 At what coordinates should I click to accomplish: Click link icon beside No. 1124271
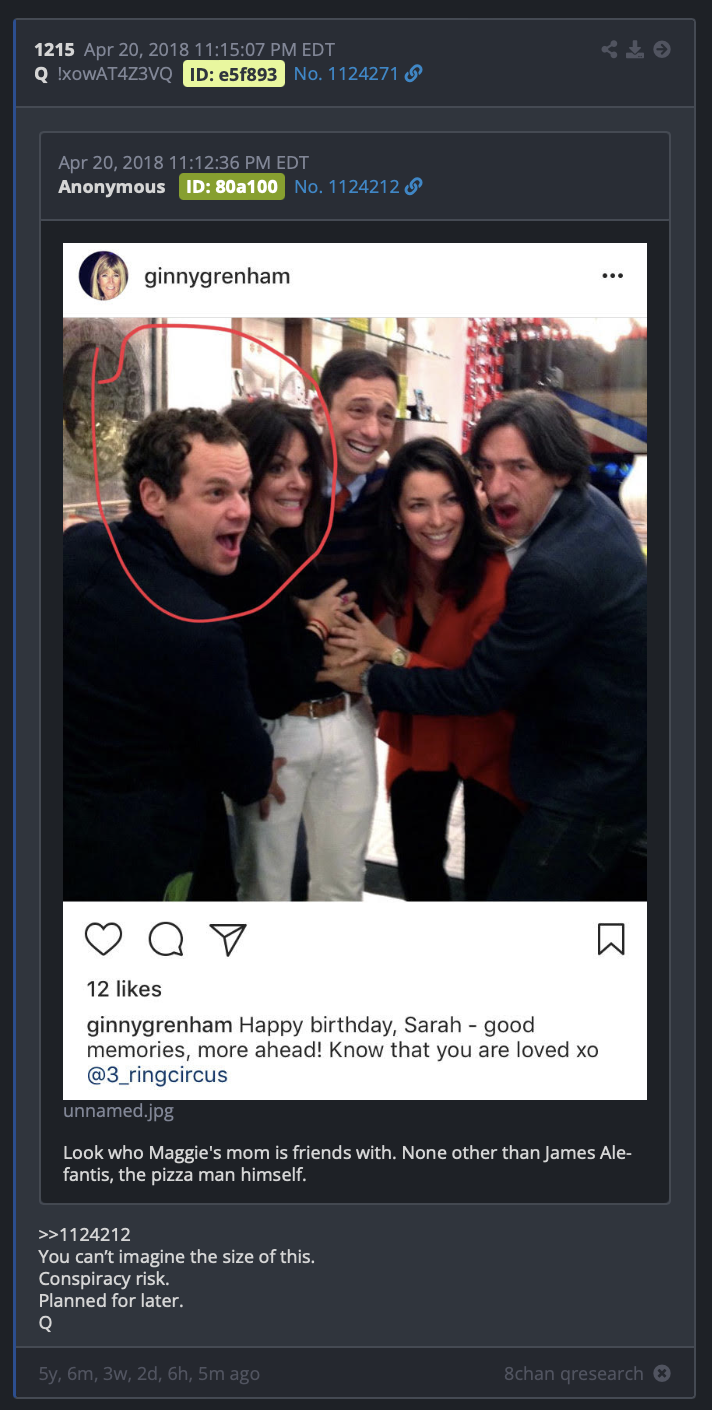point(413,74)
